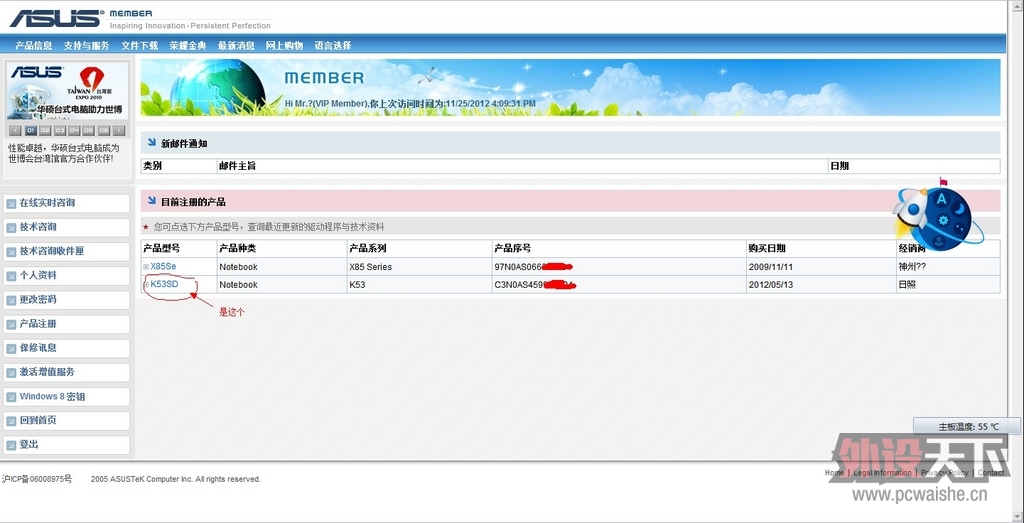Open the 产品信息 menu
This screenshot has height=523, width=1024.
(34, 46)
